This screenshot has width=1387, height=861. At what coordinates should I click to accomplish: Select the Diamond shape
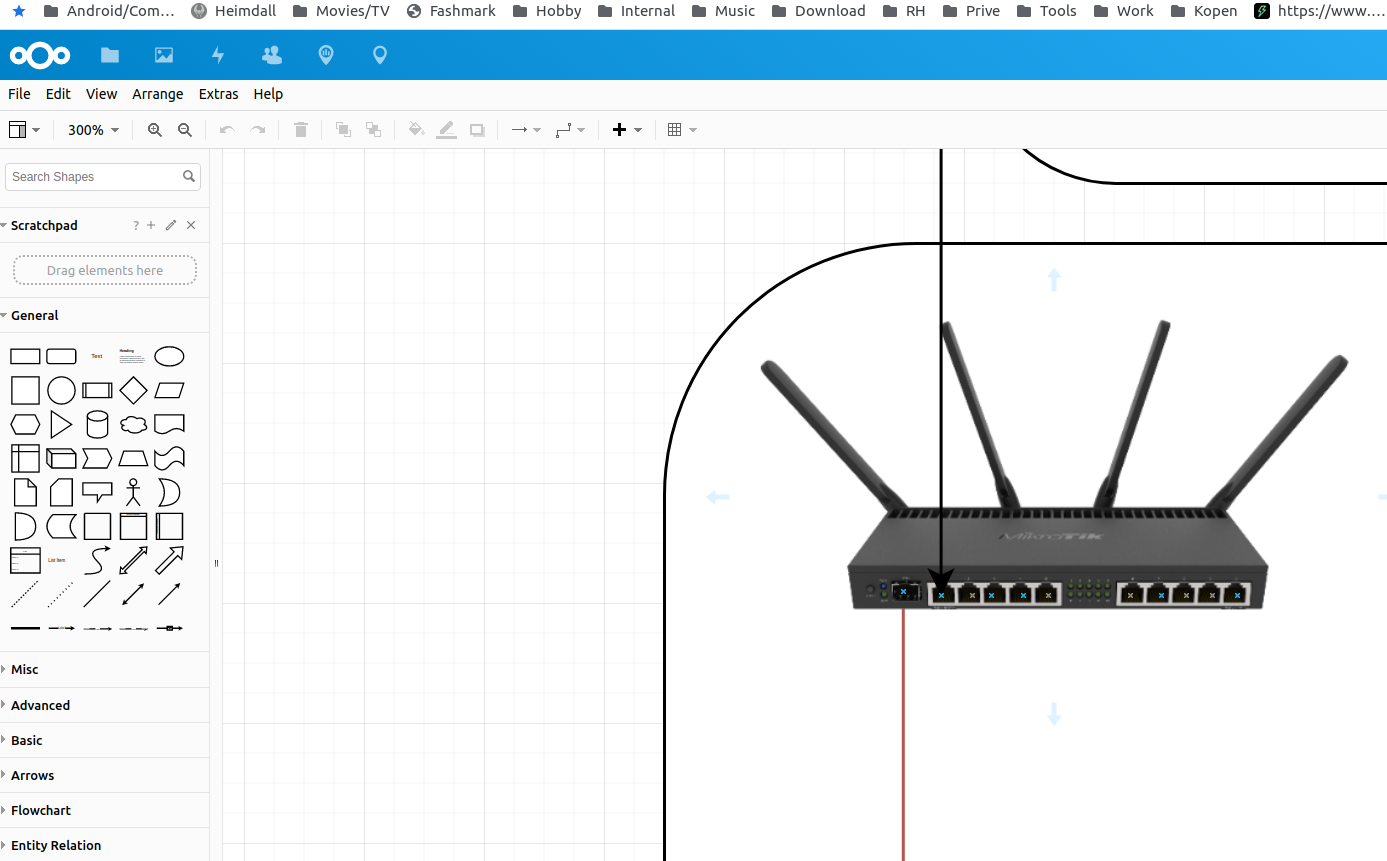click(x=133, y=390)
